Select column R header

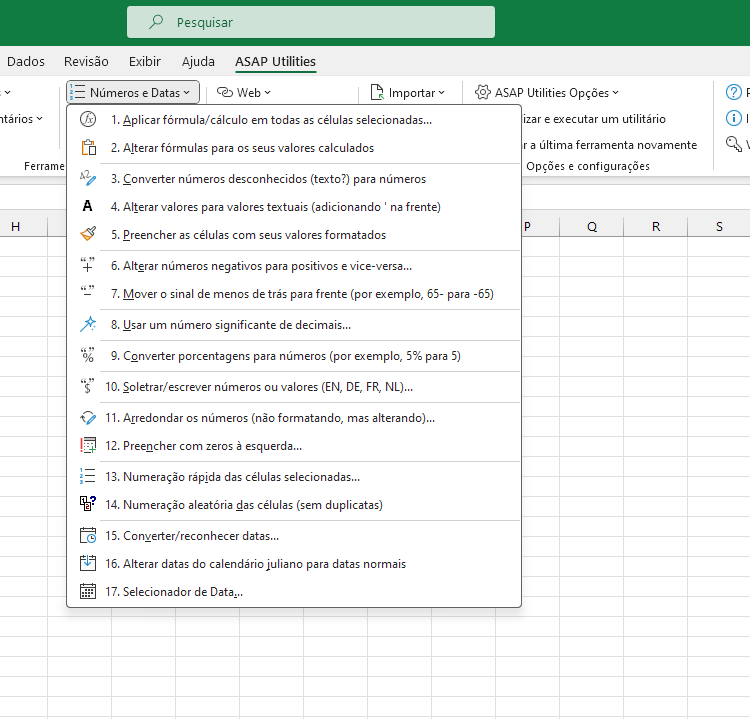coord(656,226)
